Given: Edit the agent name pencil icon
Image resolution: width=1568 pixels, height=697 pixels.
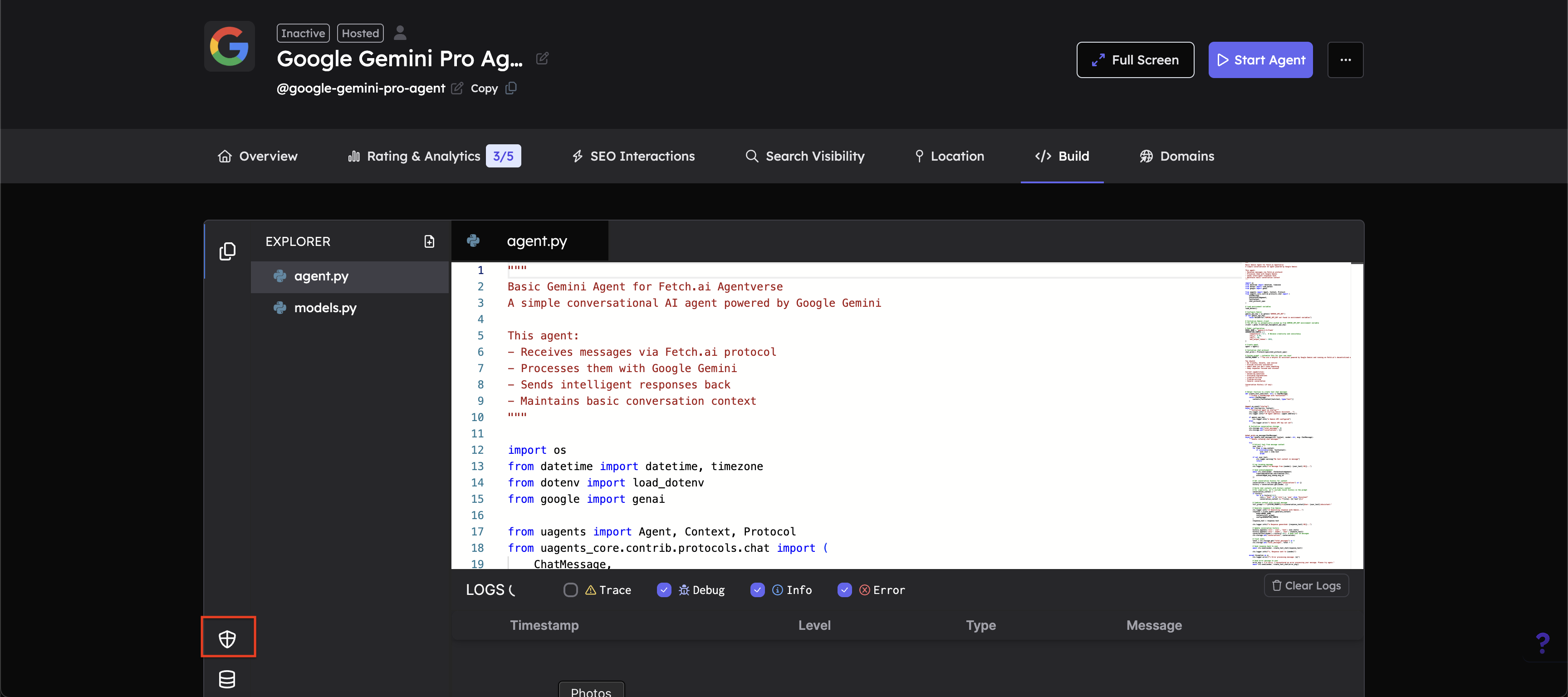Looking at the screenshot, I should 542,59.
